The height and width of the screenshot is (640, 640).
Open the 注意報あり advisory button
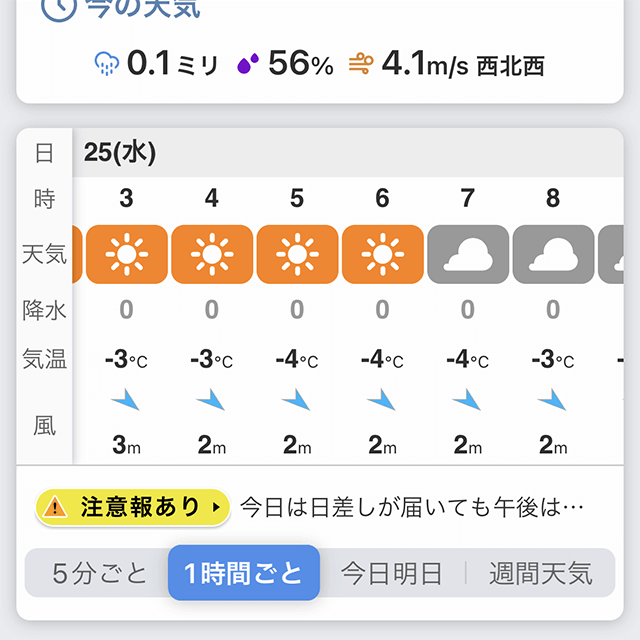[133, 507]
